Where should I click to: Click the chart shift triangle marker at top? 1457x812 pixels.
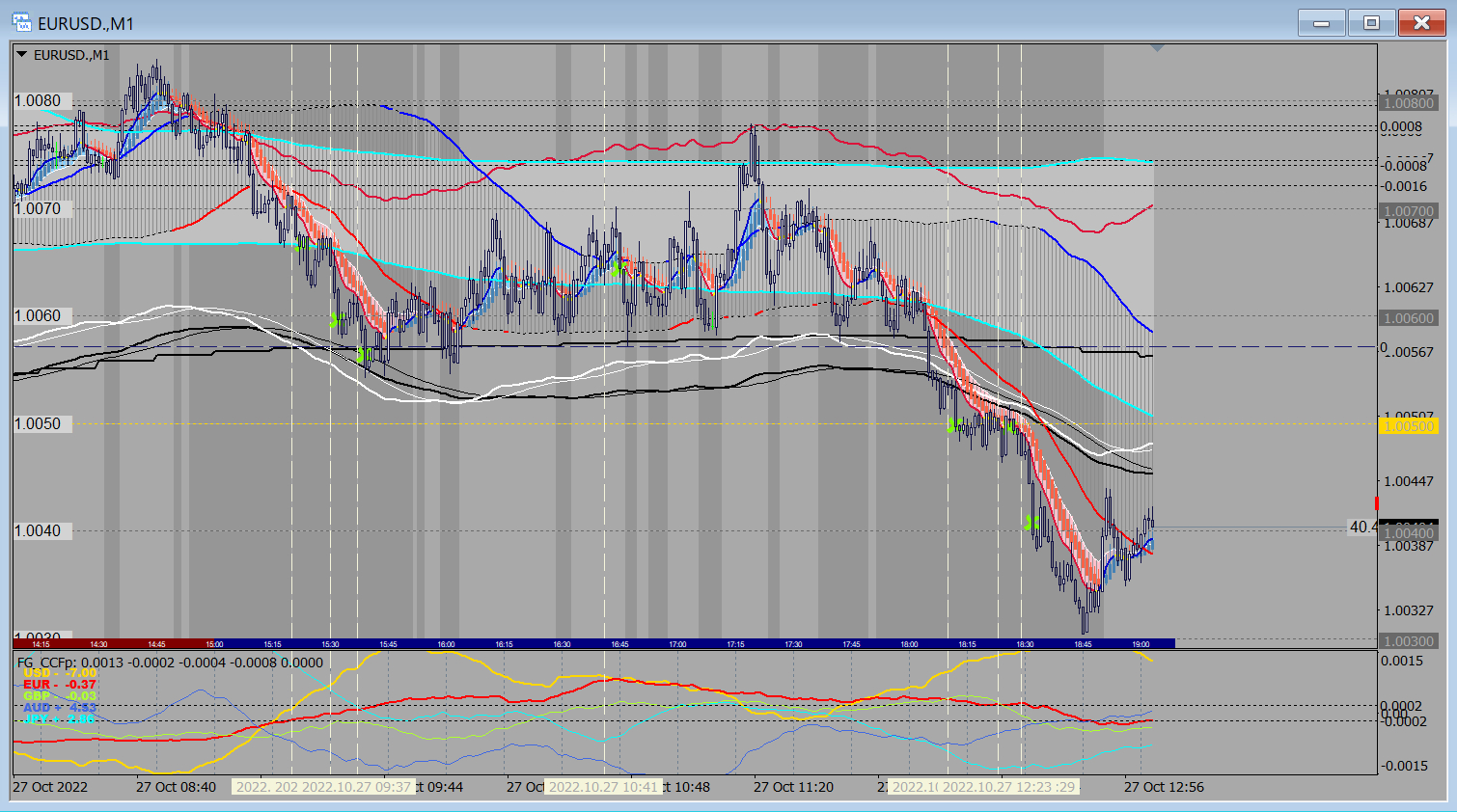pos(1158,47)
